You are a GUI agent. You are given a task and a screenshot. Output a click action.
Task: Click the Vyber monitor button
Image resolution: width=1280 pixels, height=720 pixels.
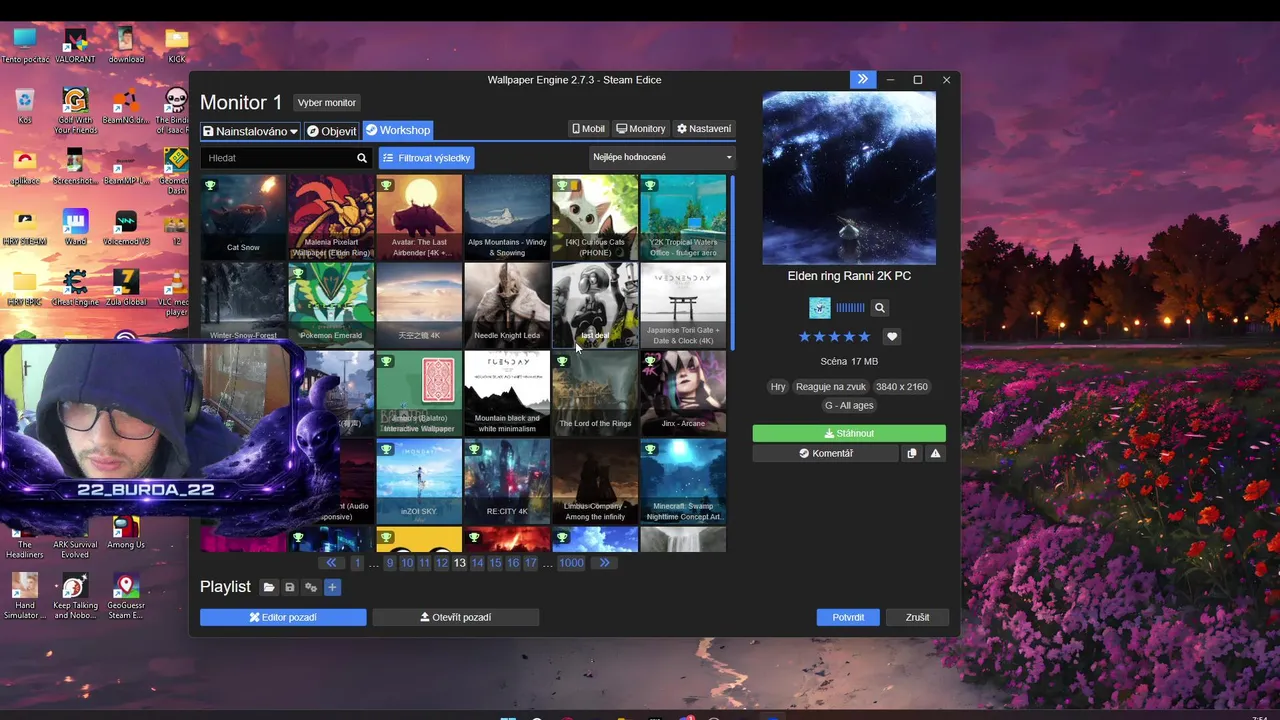(327, 103)
